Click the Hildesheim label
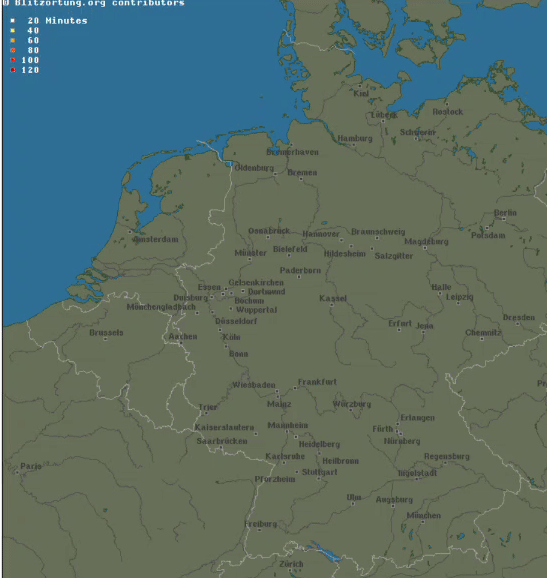547x578 pixels. coord(345,254)
